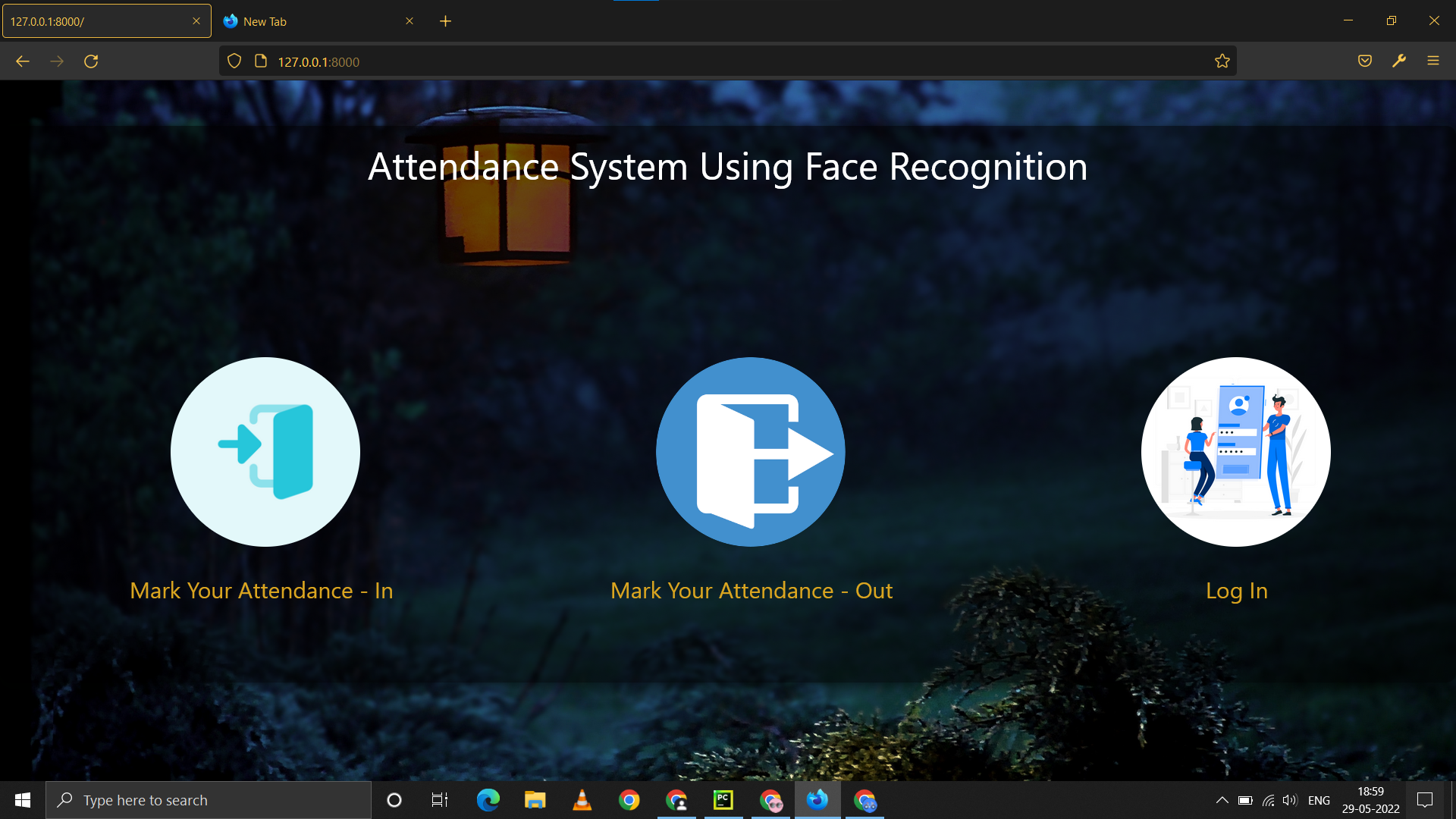Open PyCharm from the taskbar
1456x819 pixels.
click(x=723, y=799)
